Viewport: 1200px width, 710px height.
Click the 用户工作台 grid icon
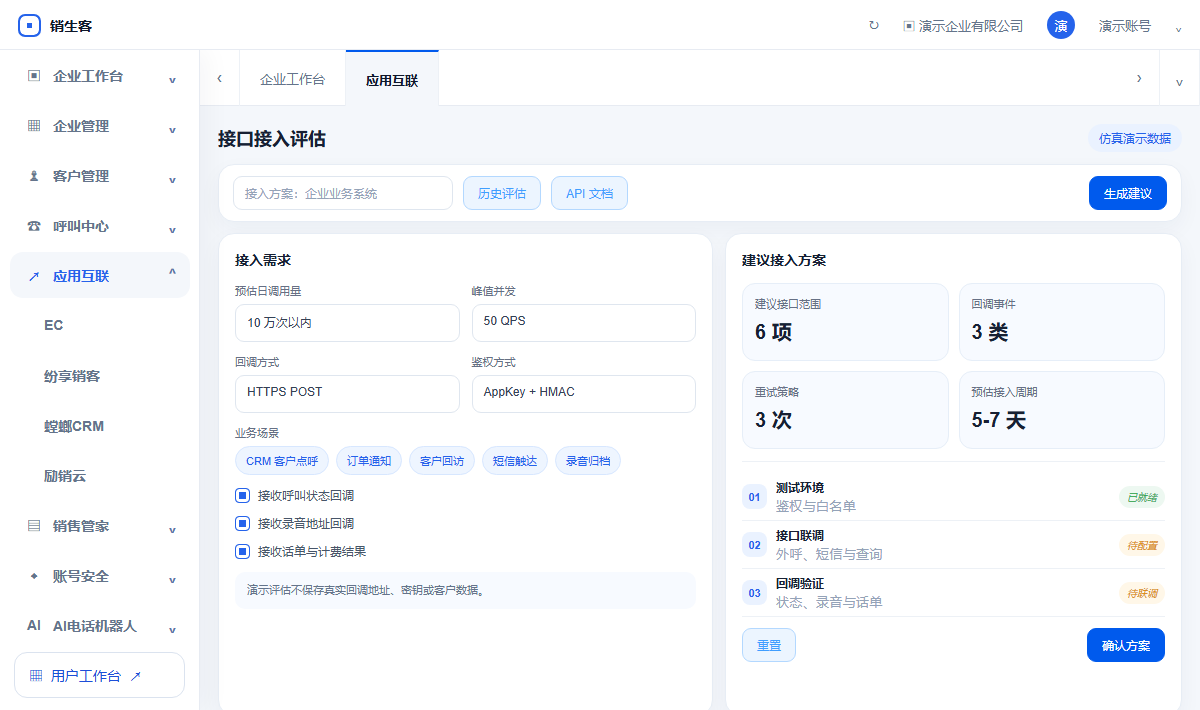click(36, 676)
